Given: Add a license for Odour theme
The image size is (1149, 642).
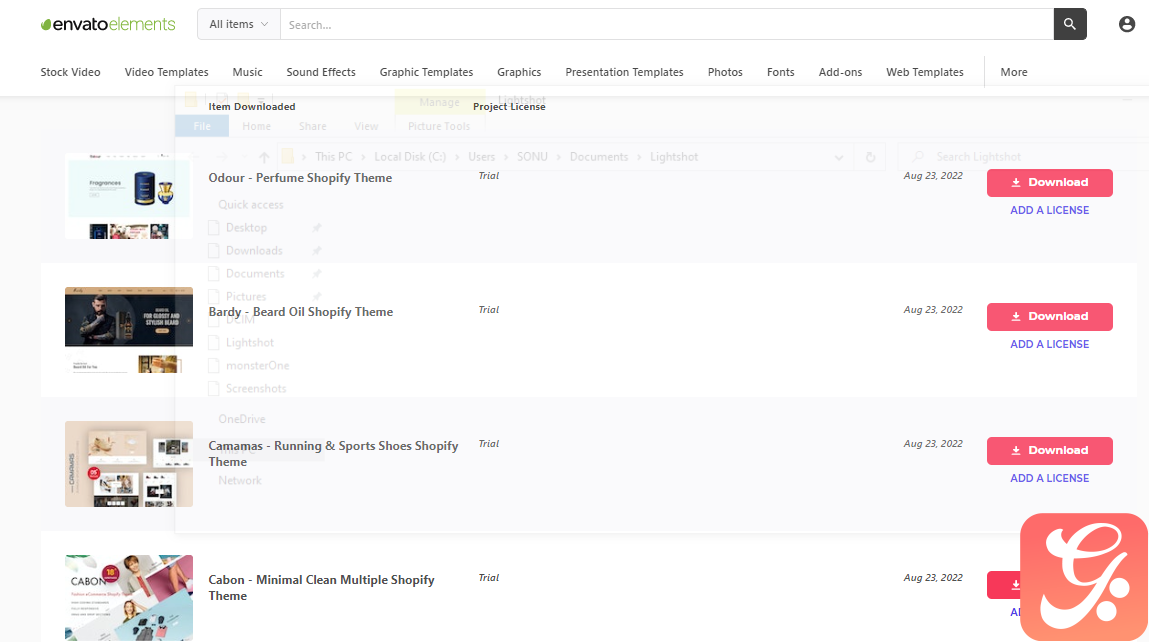Looking at the screenshot, I should click(x=1049, y=210).
